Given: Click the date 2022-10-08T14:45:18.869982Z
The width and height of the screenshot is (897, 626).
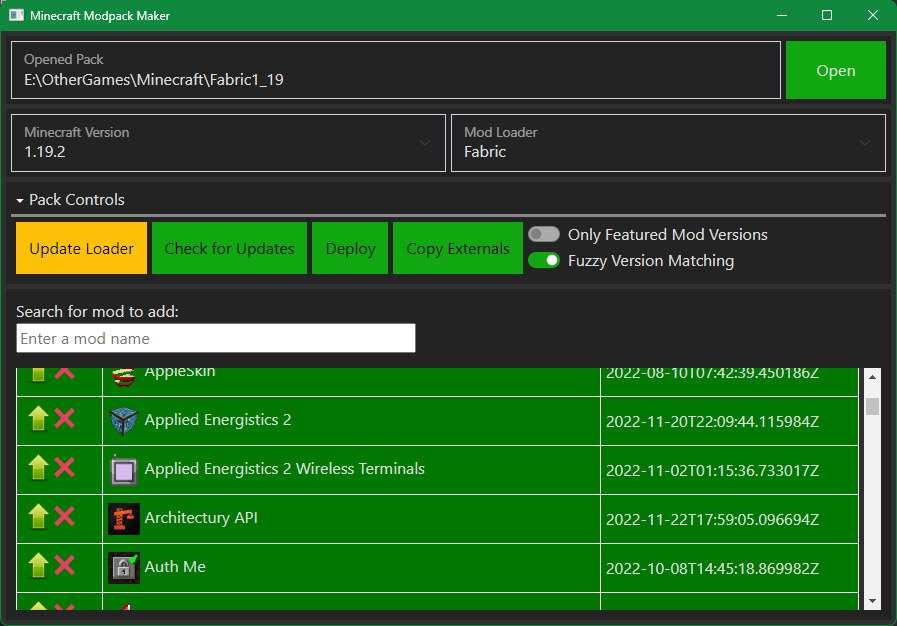Looking at the screenshot, I should tap(712, 569).
